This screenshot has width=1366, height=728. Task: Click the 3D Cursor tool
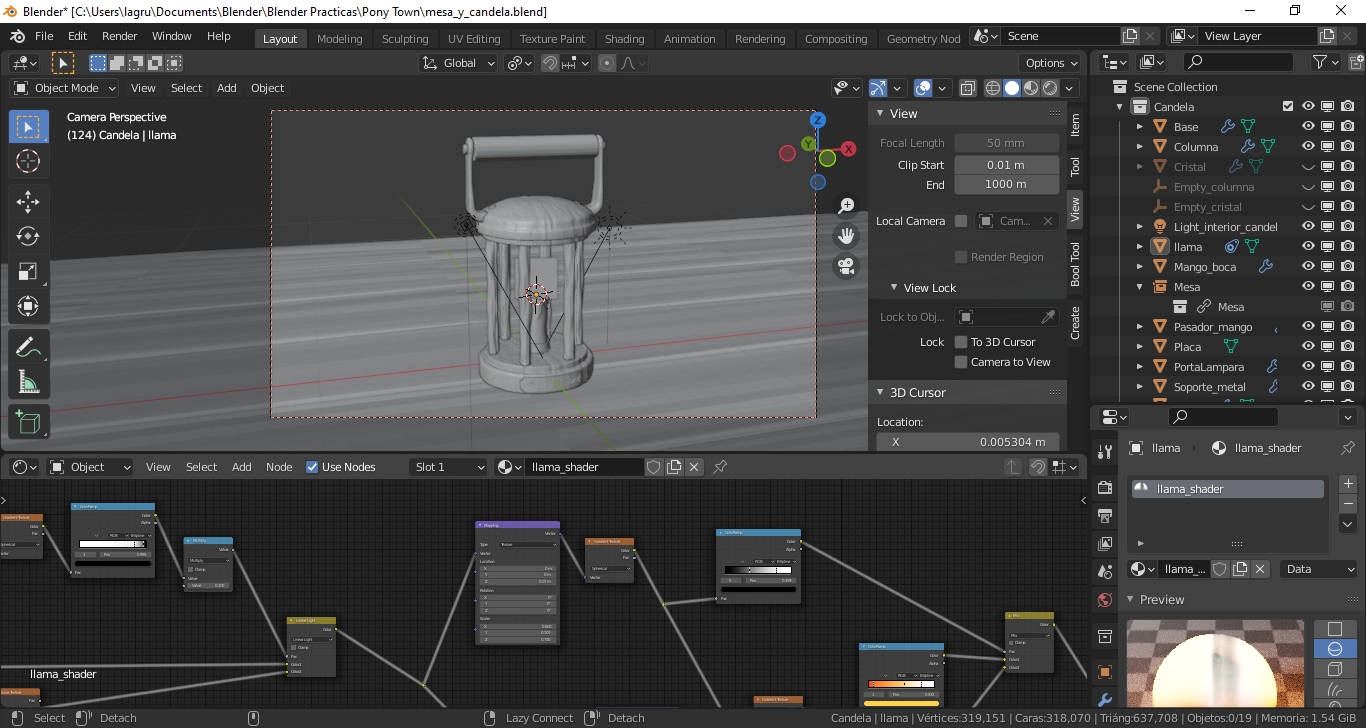click(28, 161)
